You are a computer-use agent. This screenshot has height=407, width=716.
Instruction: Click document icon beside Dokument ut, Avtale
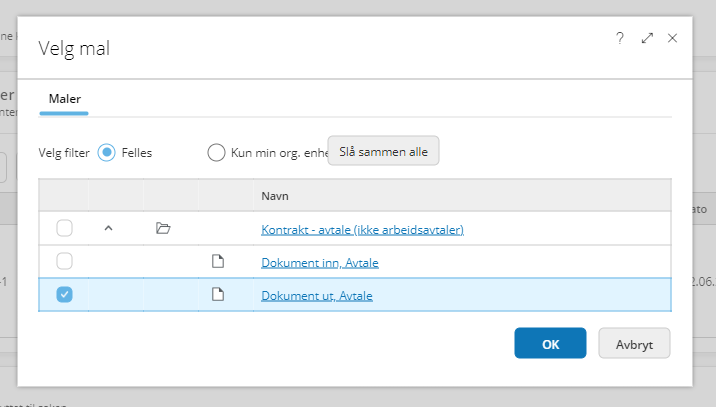coord(218,295)
